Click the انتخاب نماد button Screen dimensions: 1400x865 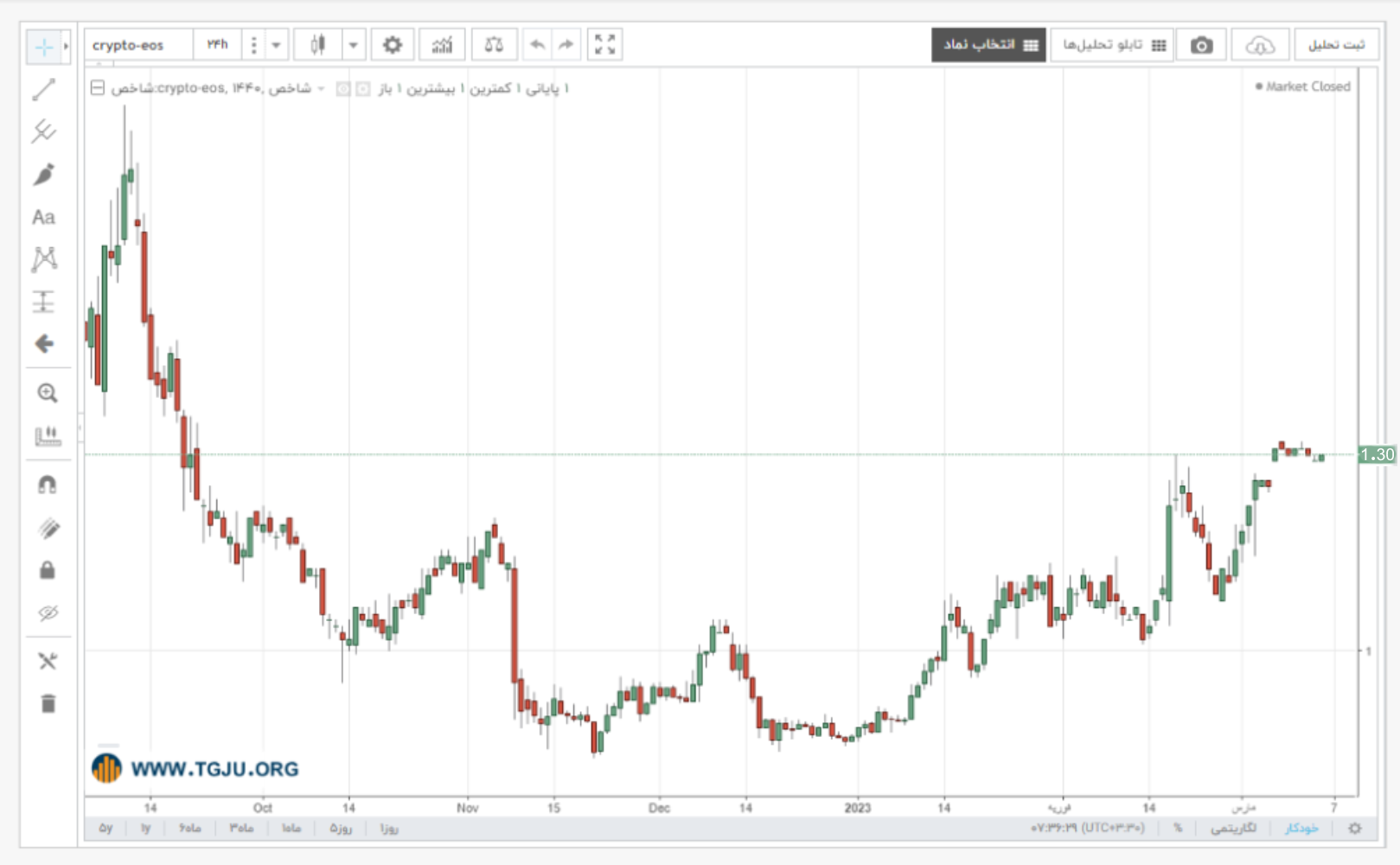[988, 45]
